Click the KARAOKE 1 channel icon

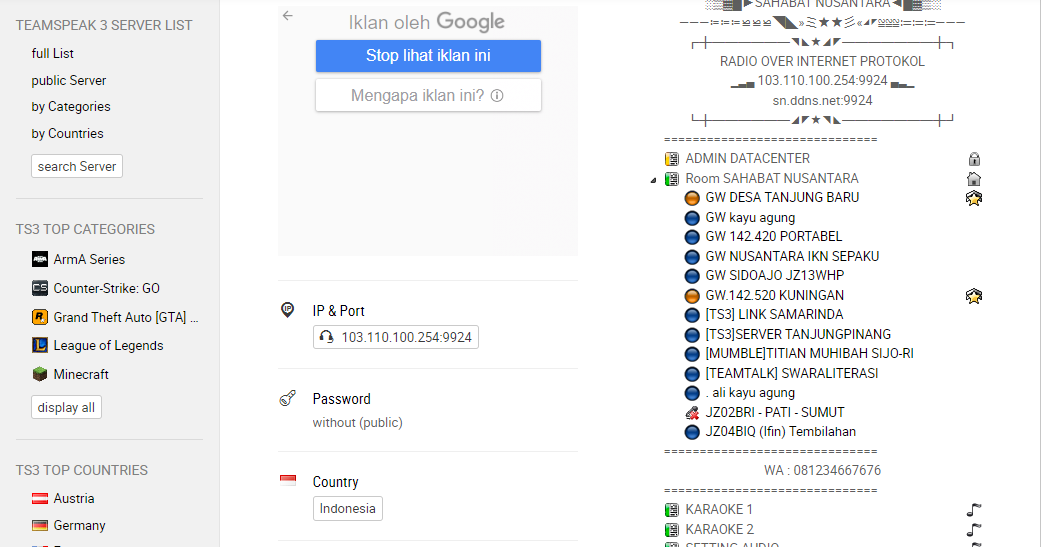[x=672, y=510]
